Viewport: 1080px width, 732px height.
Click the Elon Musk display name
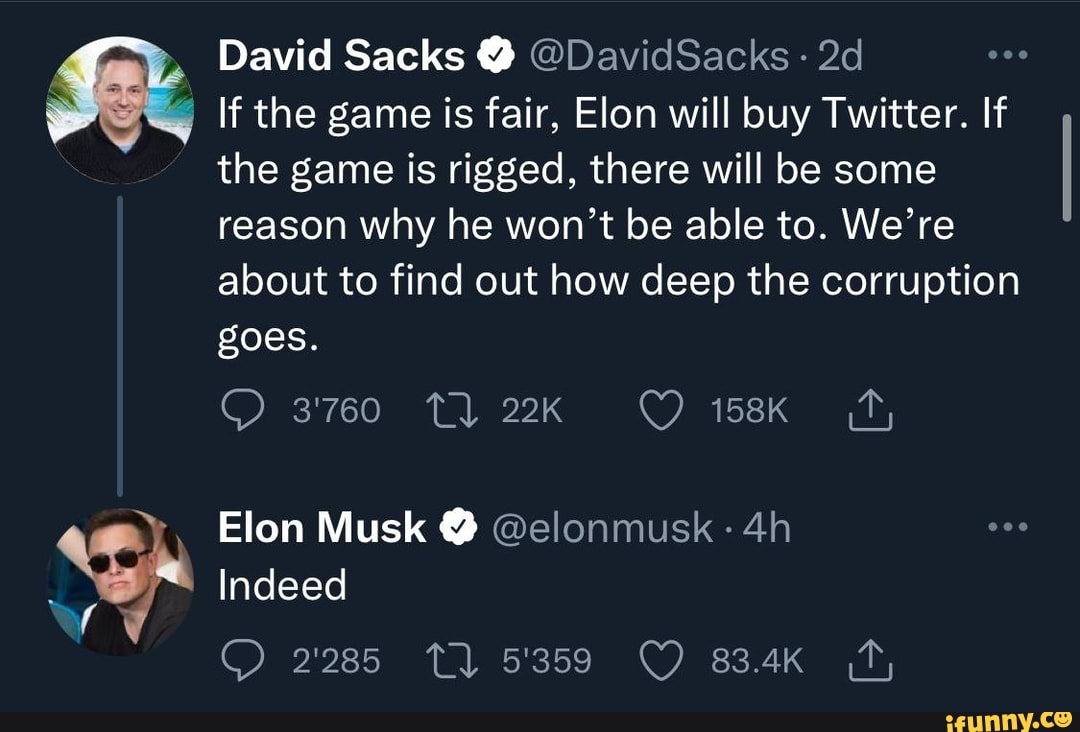coord(322,528)
